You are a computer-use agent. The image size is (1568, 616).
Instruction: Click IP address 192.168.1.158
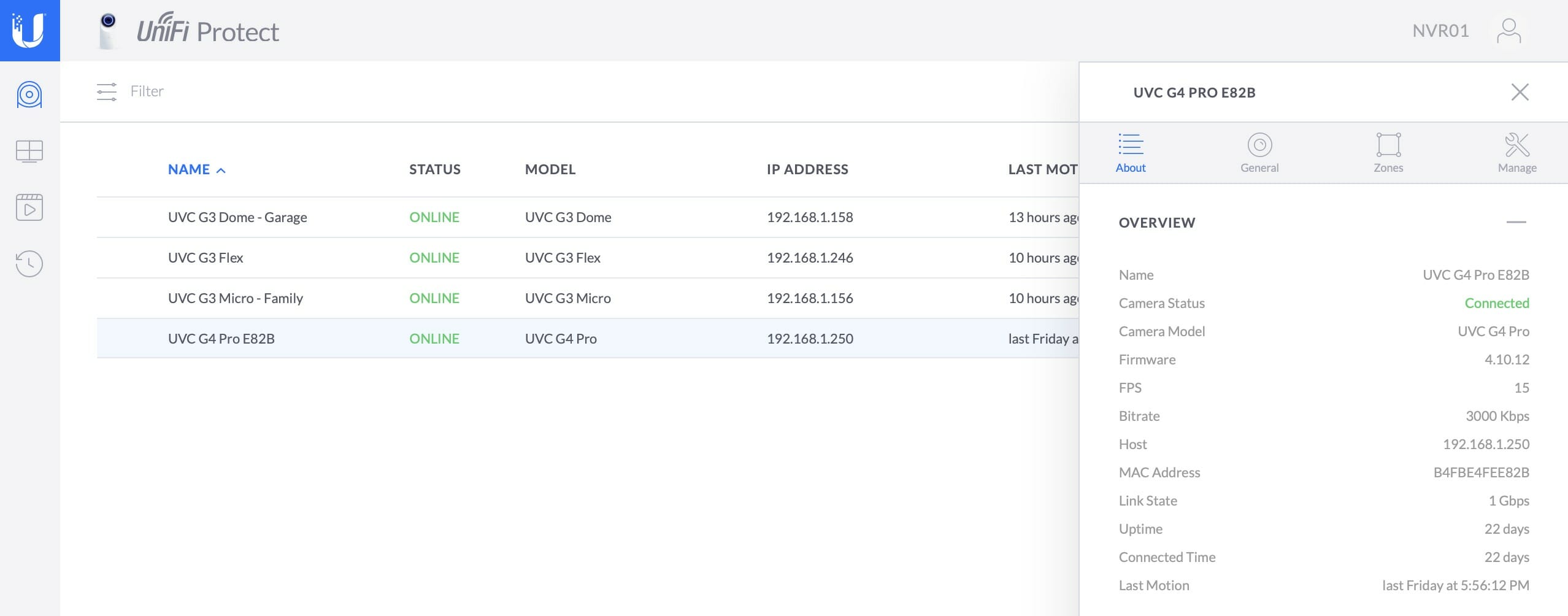(810, 217)
